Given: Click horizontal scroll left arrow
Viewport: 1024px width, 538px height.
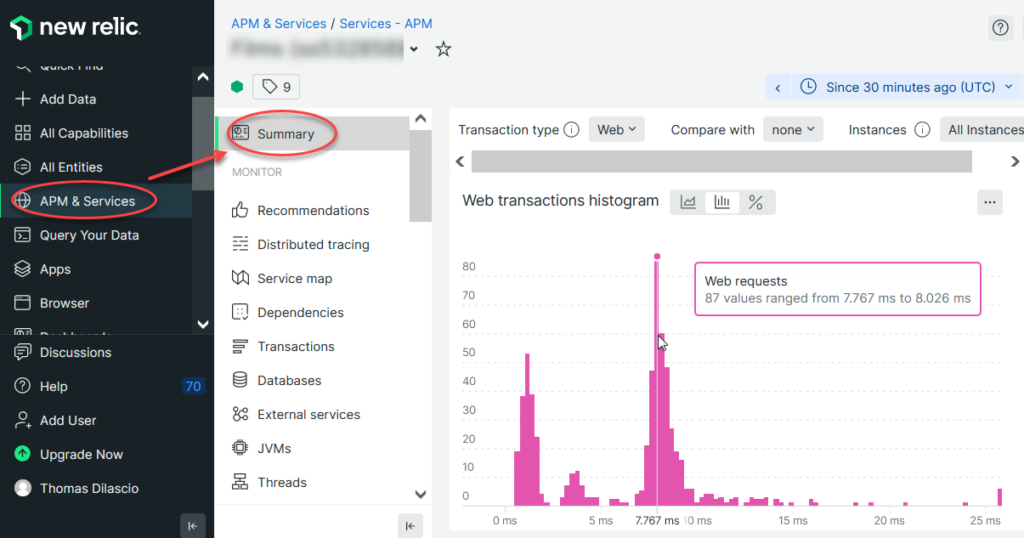Looking at the screenshot, I should pyautogui.click(x=460, y=161).
